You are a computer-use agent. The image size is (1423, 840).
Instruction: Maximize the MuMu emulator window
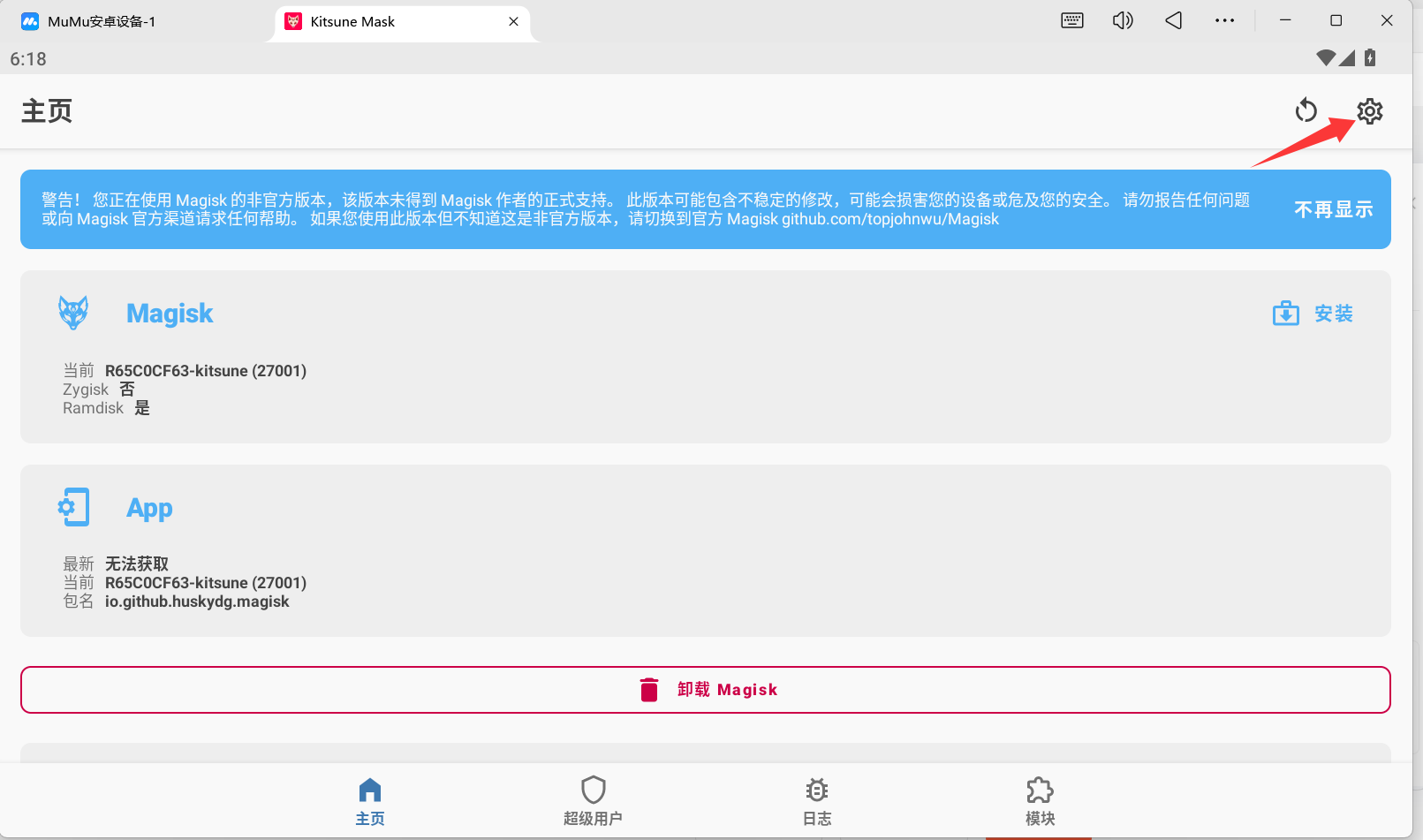[1336, 20]
